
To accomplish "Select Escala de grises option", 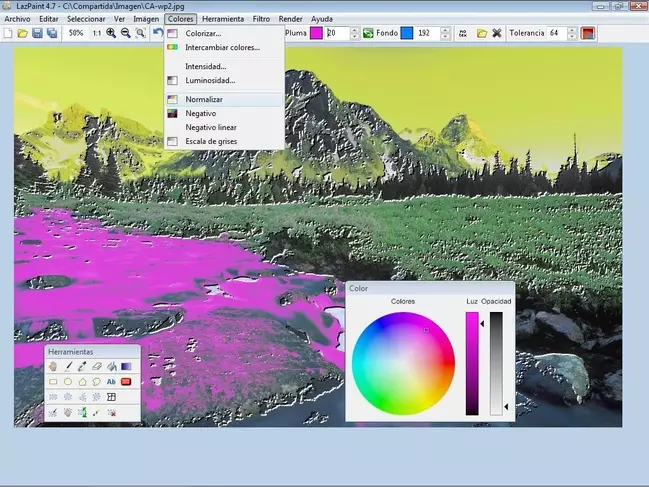I will (212, 141).
